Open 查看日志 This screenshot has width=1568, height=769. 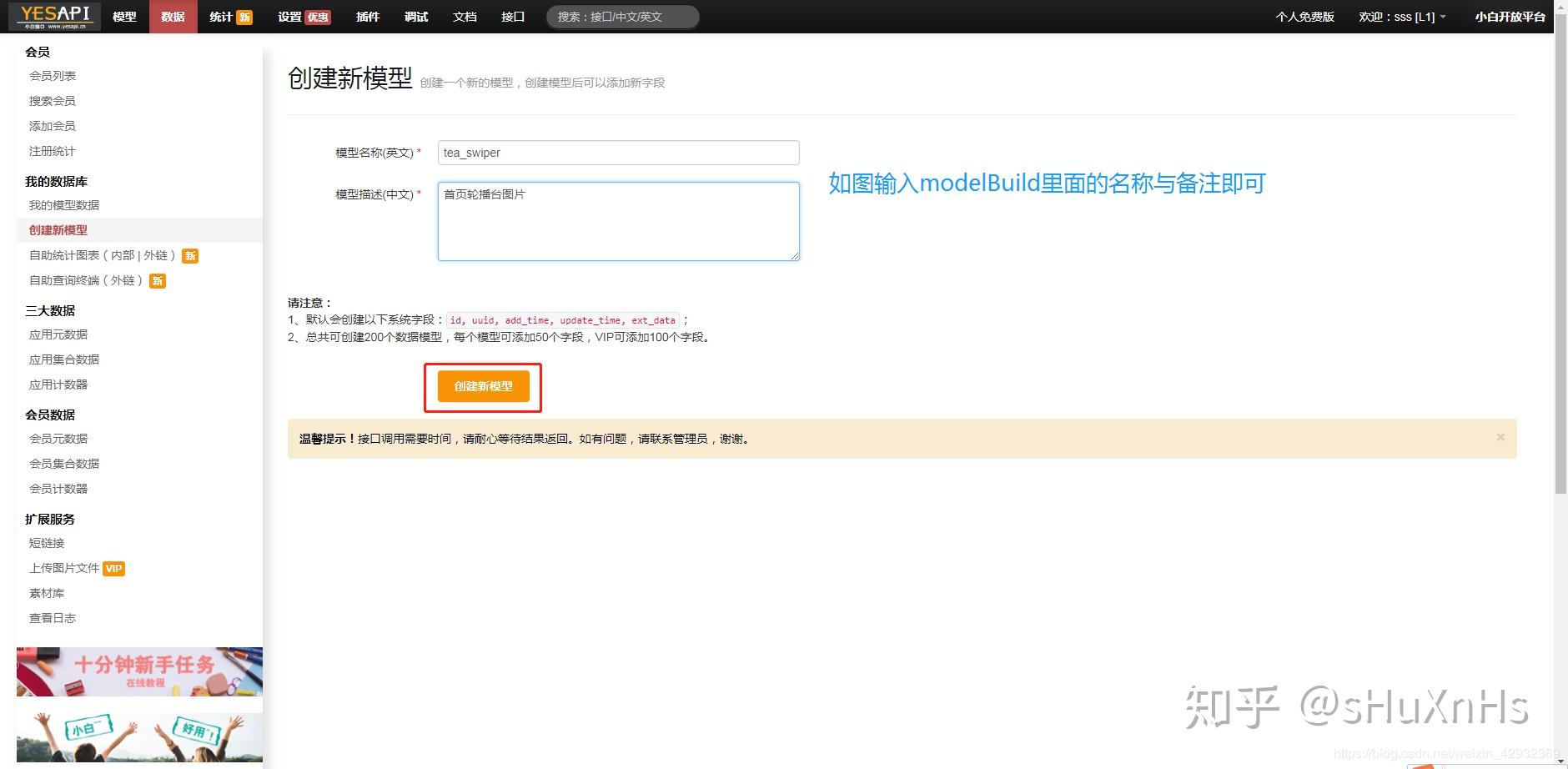[53, 618]
